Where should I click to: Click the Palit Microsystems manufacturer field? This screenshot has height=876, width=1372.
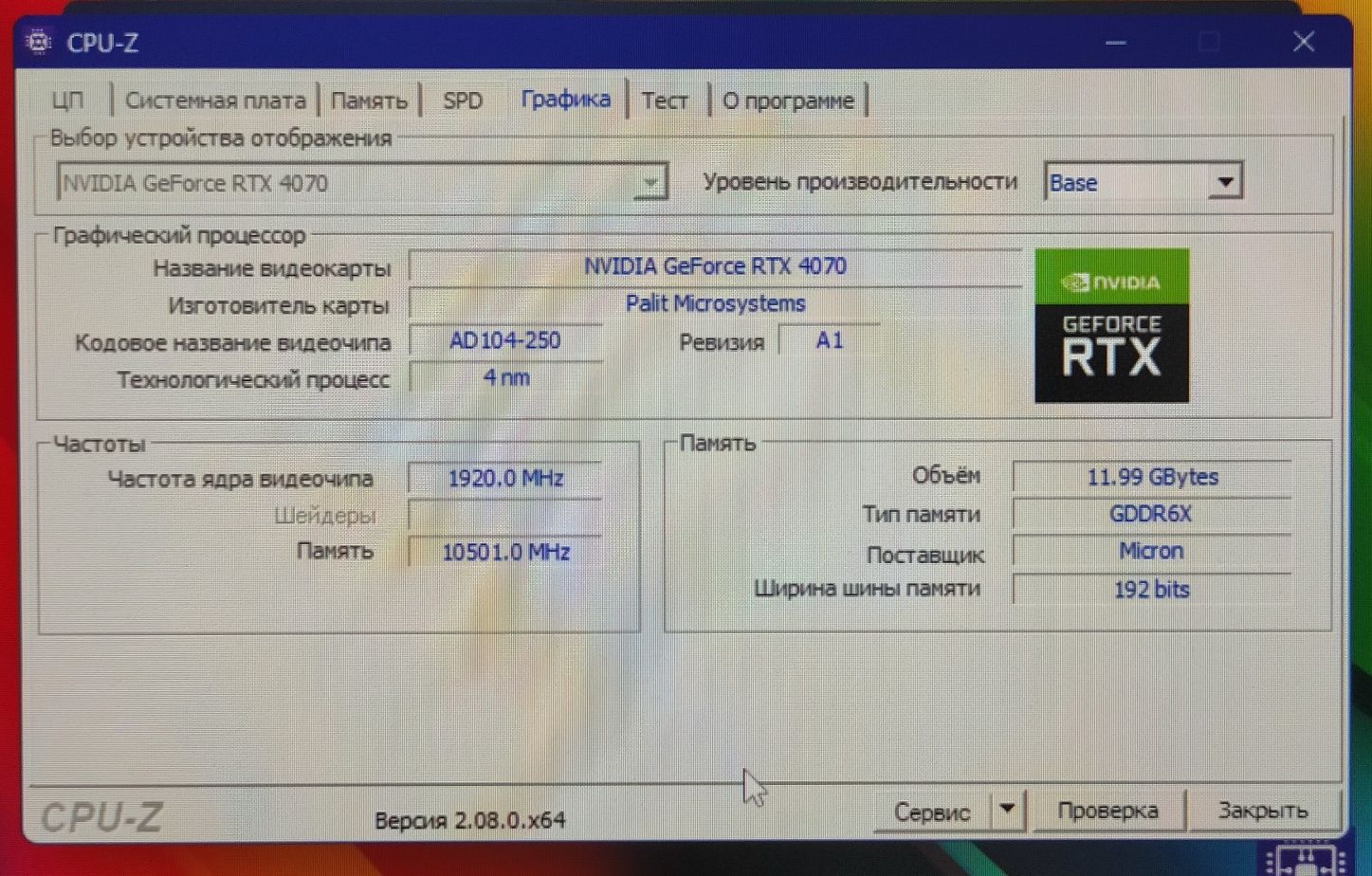pos(715,303)
